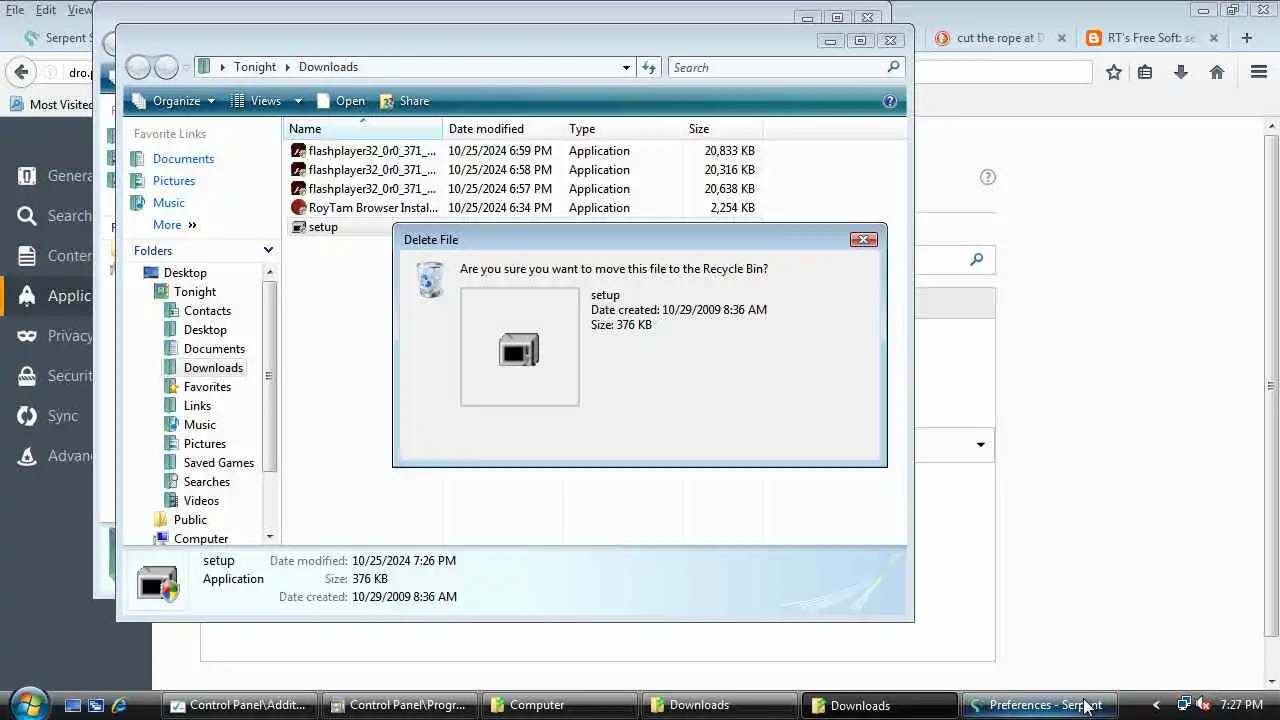Click the help question mark in browser preferences
1280x720 pixels.
pyautogui.click(x=988, y=177)
